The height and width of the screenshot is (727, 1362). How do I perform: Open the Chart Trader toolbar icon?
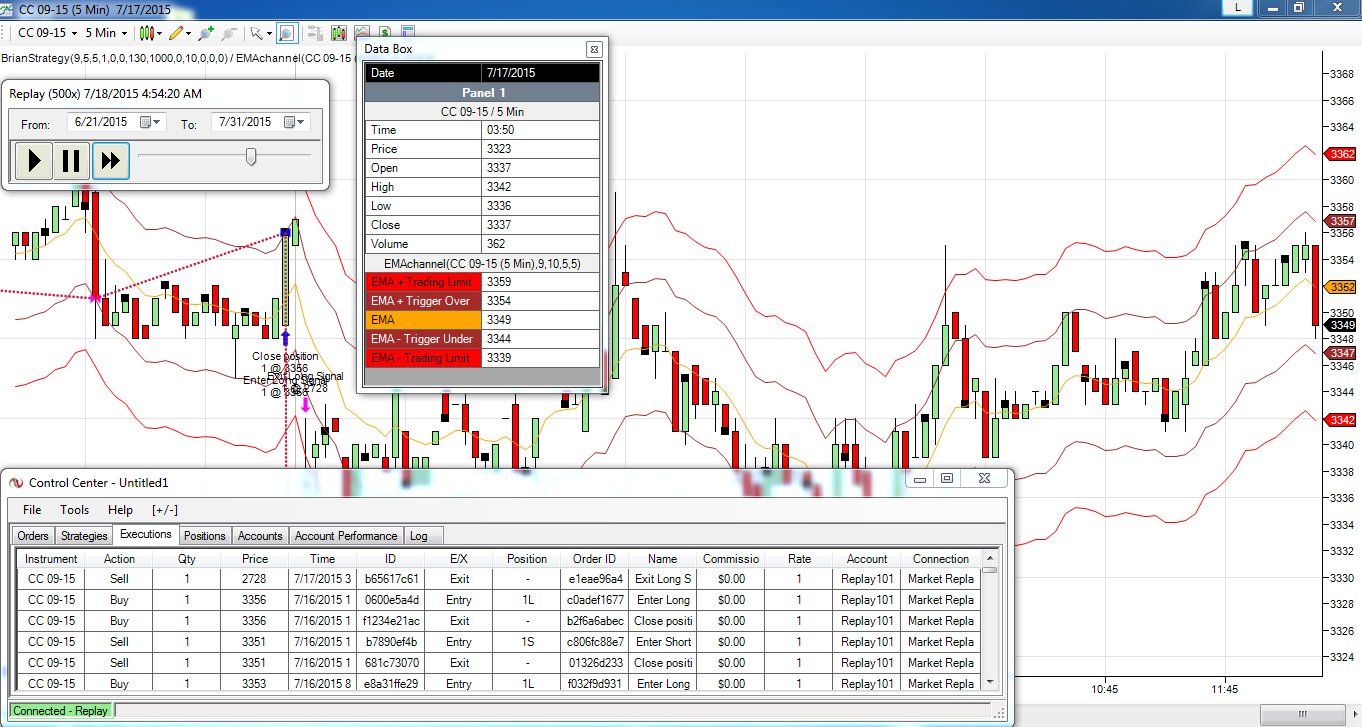point(313,33)
